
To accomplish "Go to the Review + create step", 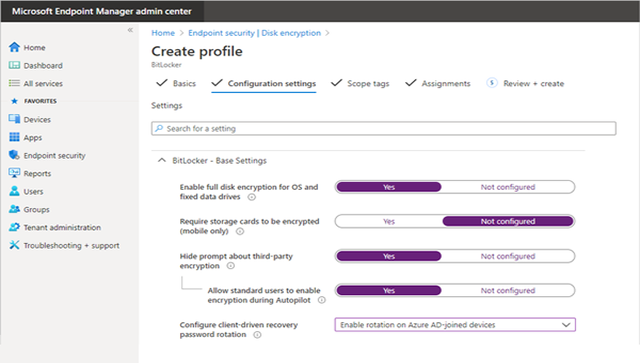I will tap(525, 83).
